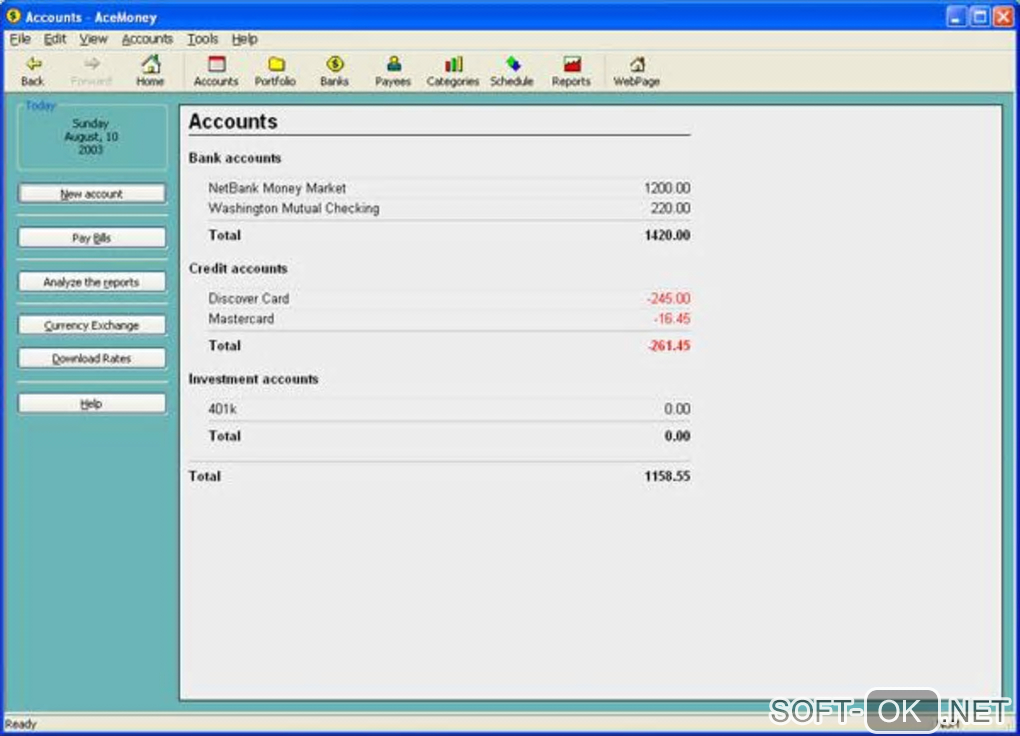Open the Payees toolbar icon
This screenshot has height=736, width=1020.
393,71
